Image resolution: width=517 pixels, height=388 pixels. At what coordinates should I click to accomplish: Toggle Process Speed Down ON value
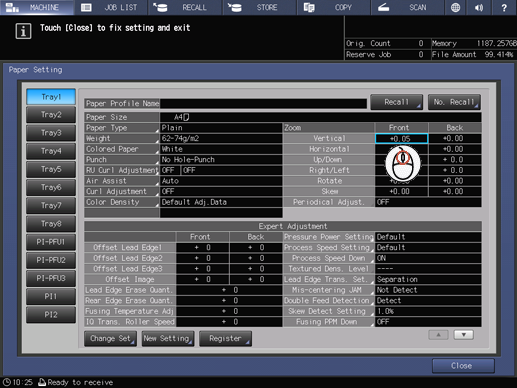point(428,258)
